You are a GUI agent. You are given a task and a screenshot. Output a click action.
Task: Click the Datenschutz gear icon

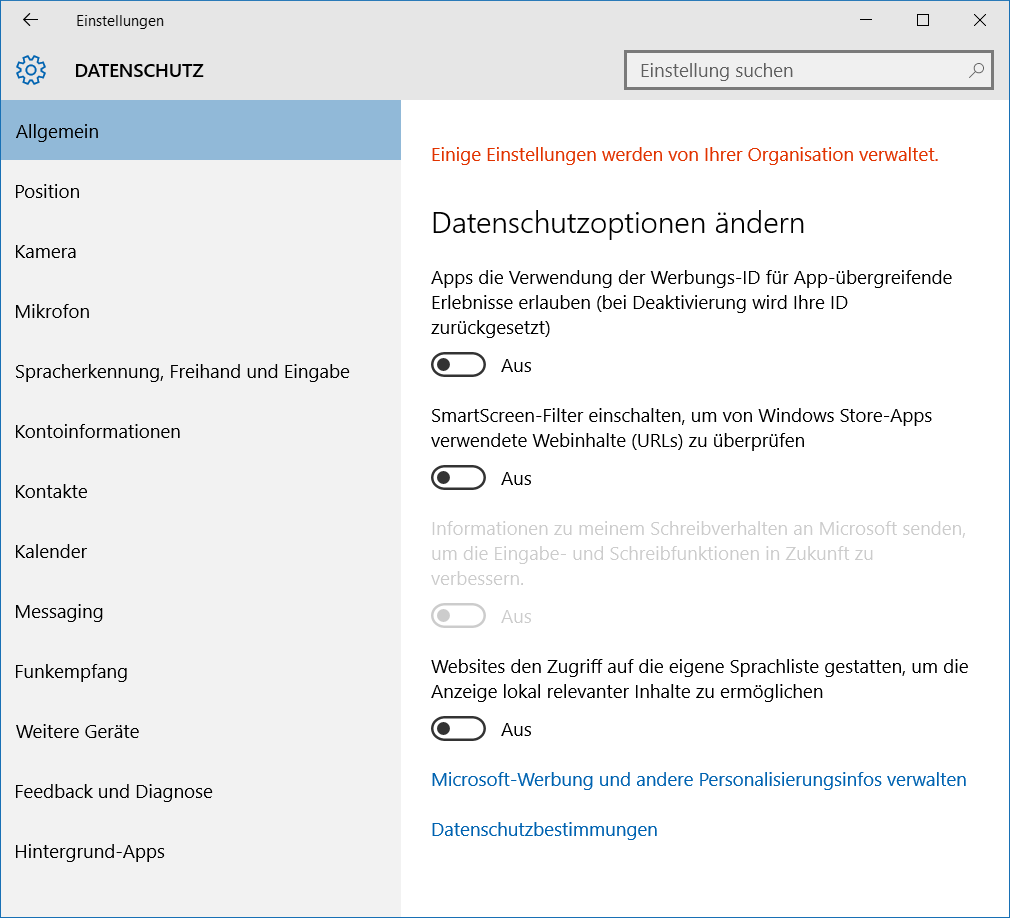point(32,70)
